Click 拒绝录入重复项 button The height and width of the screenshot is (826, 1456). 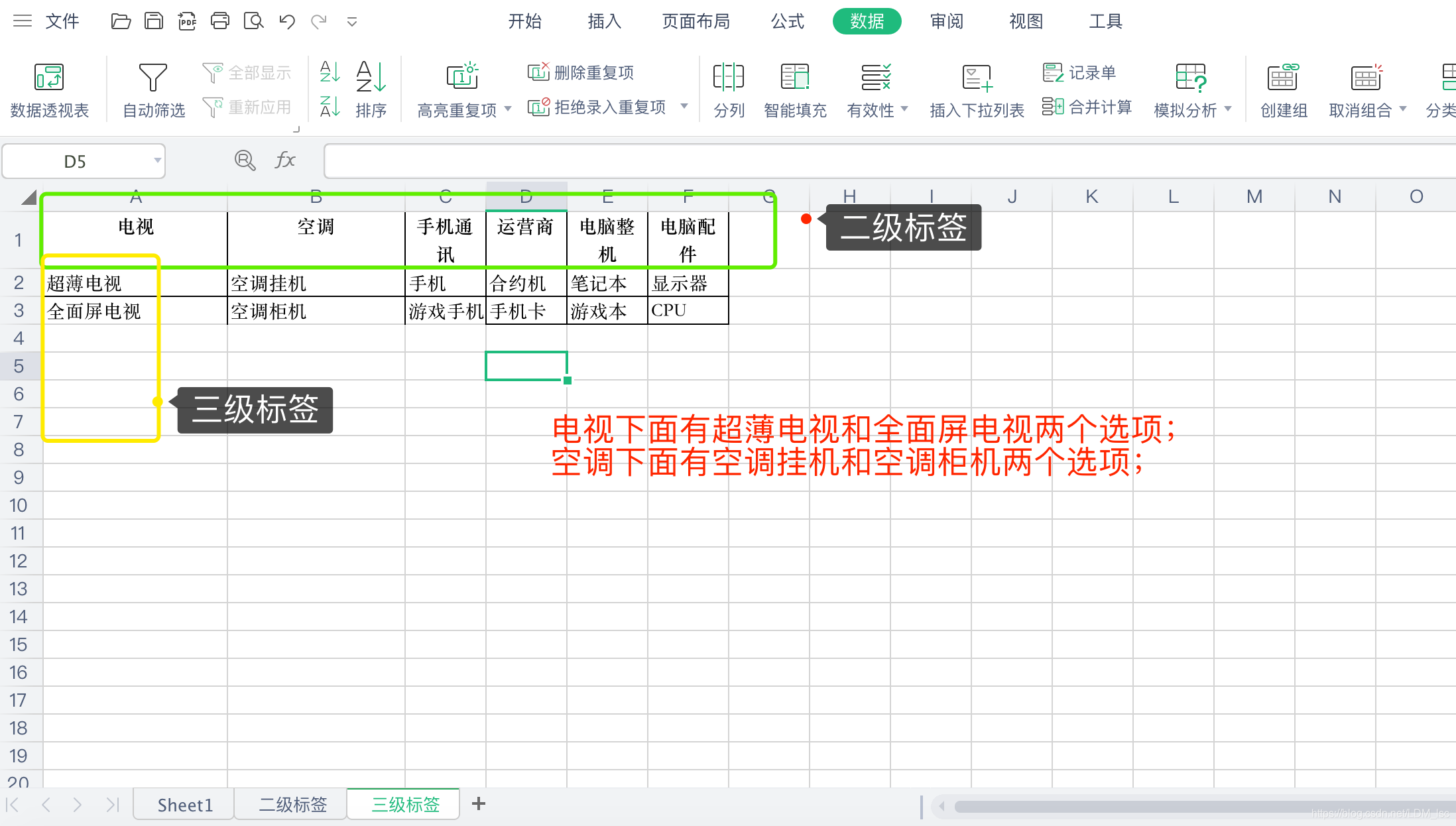(597, 107)
